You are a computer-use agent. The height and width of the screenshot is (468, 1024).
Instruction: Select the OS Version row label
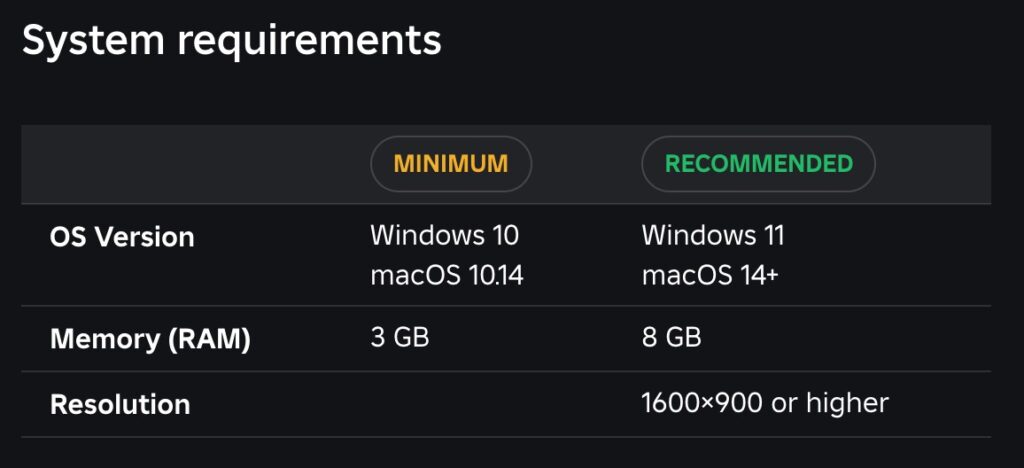coord(122,237)
